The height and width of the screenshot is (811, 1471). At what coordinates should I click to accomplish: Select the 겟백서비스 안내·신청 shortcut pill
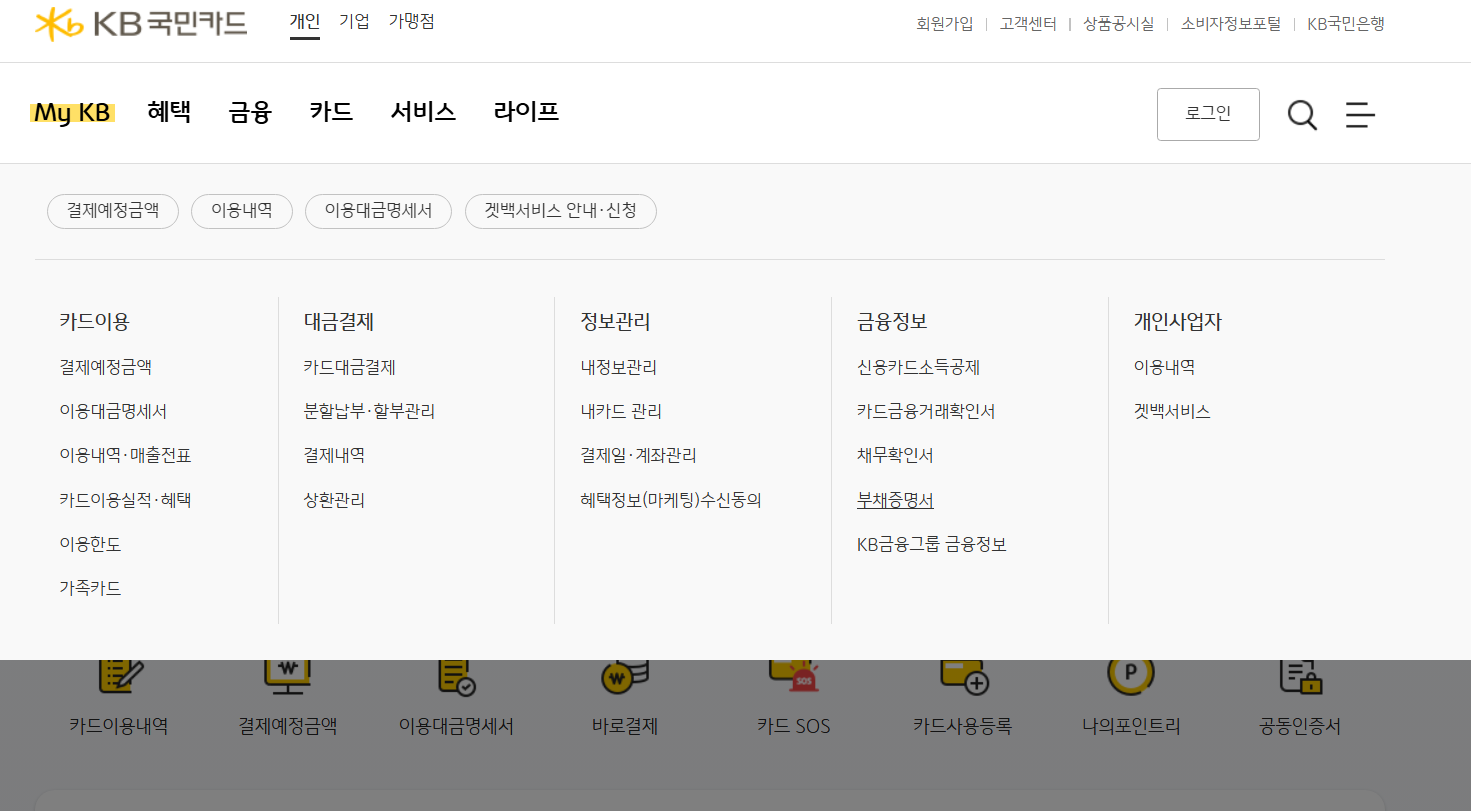click(560, 211)
